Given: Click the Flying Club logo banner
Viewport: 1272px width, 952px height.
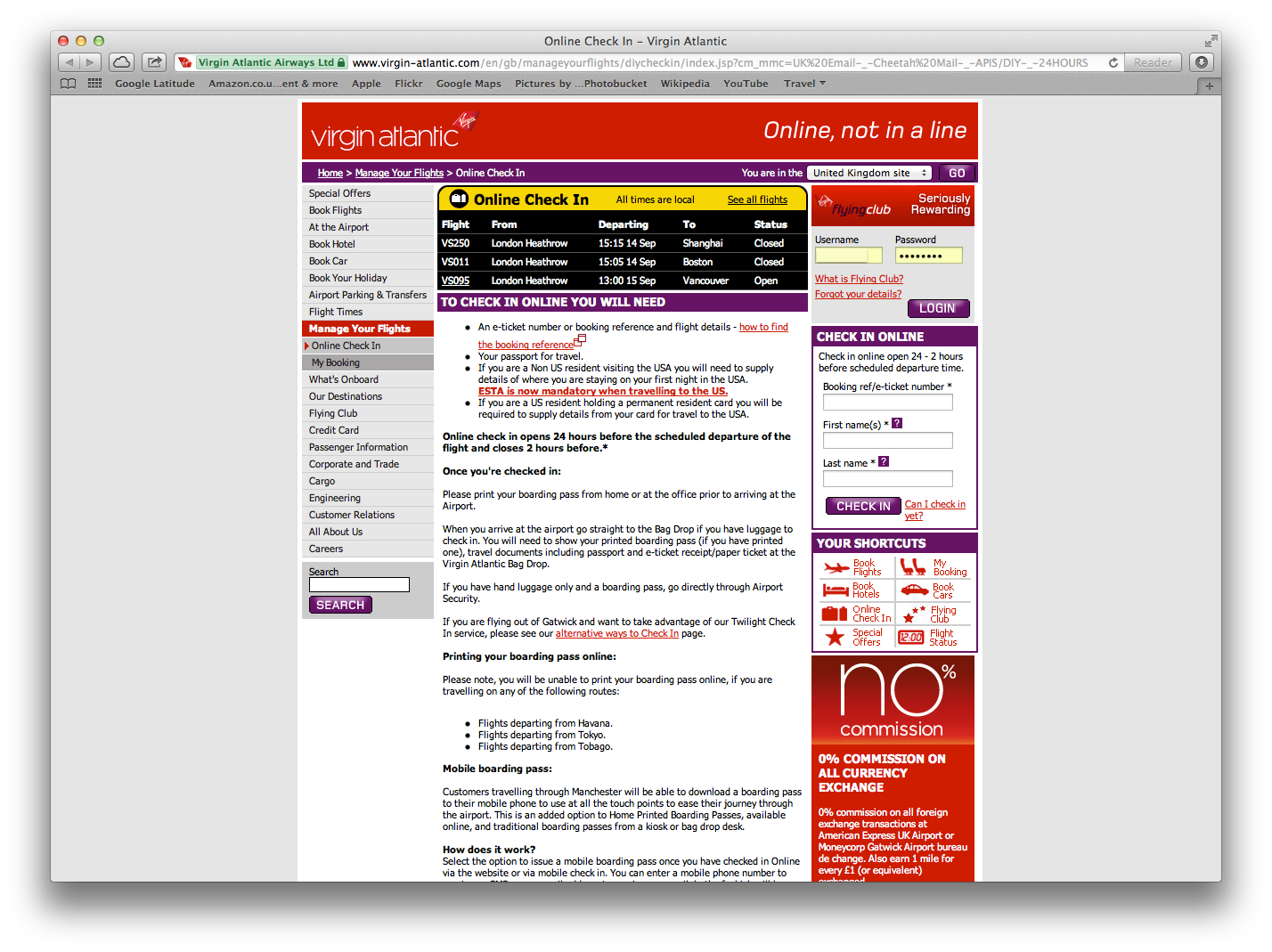Looking at the screenshot, I should [893, 206].
